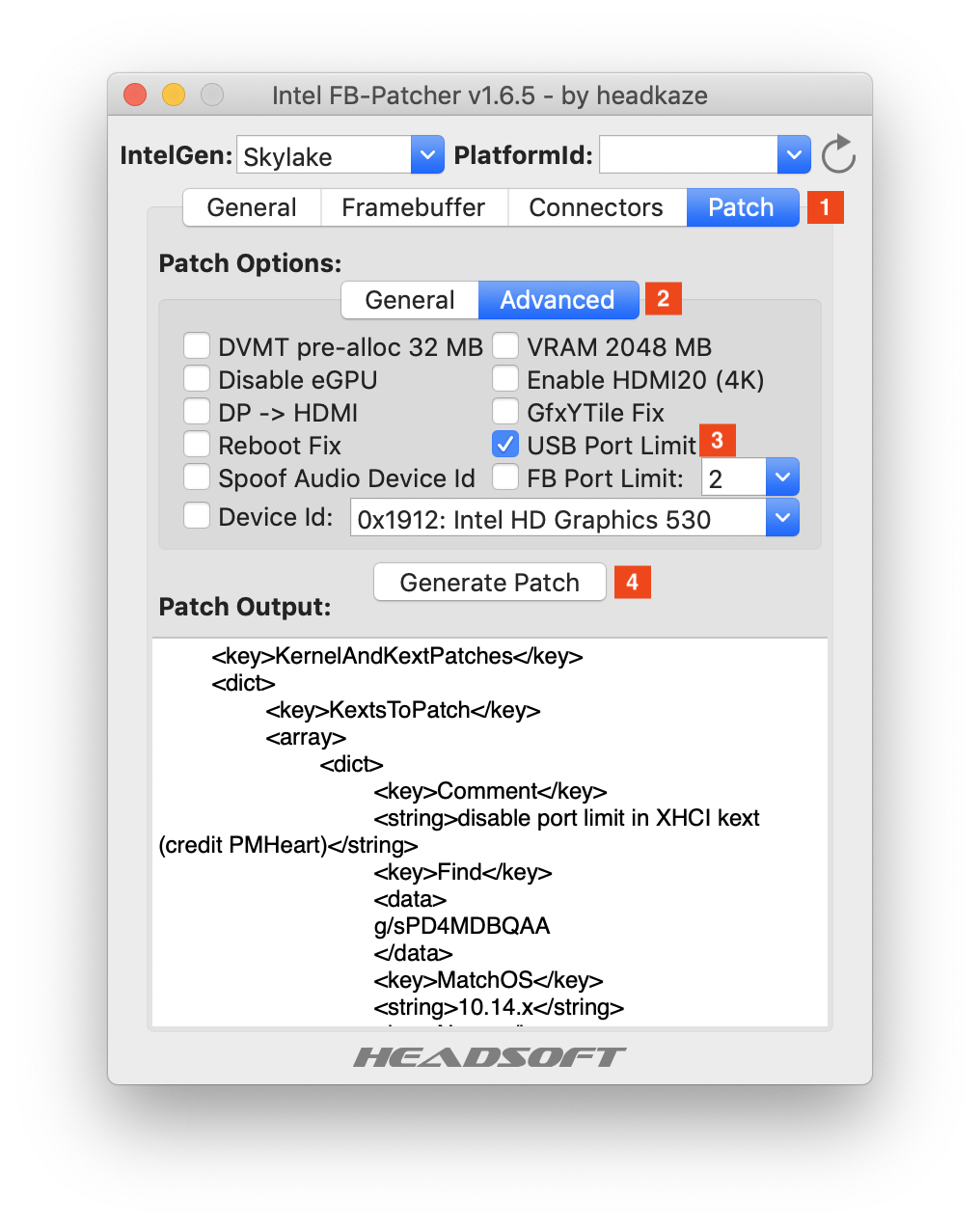This screenshot has height=1227, width=980.
Task: Click the red step 1 badge beside Patch tab
Action: point(825,206)
